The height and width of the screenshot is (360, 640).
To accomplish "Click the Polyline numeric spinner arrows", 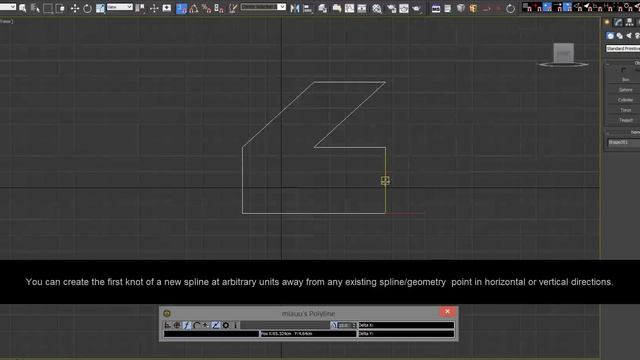I will [354, 325].
